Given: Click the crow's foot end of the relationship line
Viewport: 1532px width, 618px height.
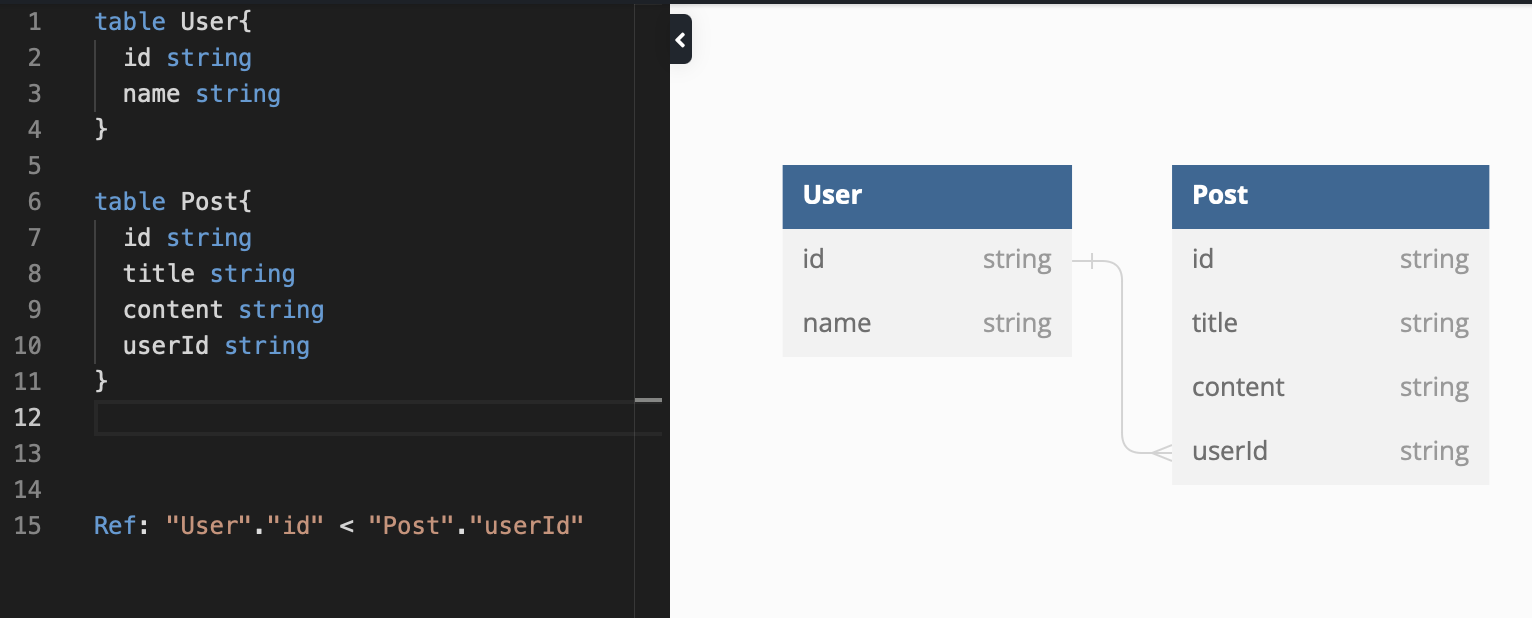Looking at the screenshot, I should 1161,452.
